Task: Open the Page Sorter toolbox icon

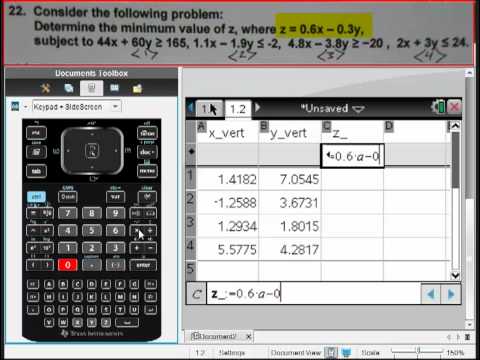Action: point(69,88)
